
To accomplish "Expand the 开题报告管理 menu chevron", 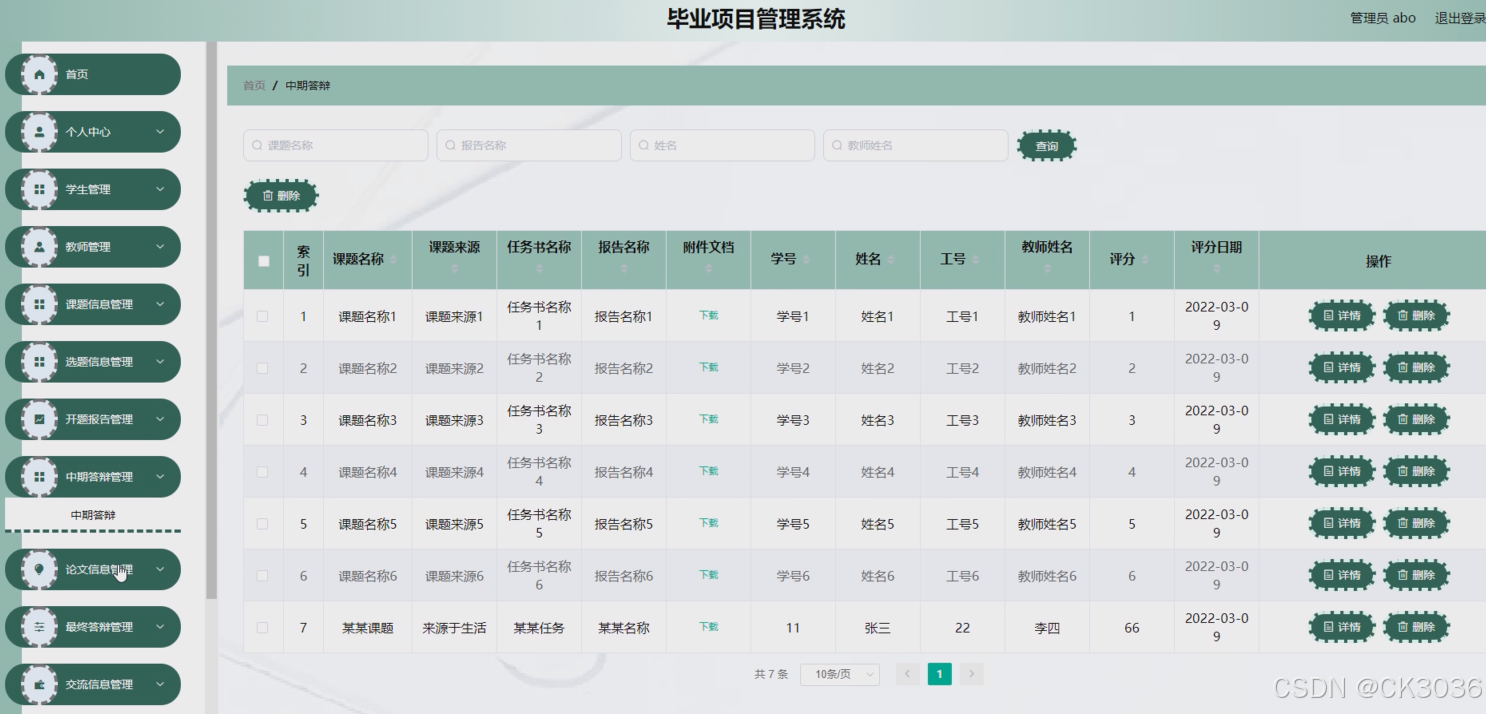I will pyautogui.click(x=160, y=419).
